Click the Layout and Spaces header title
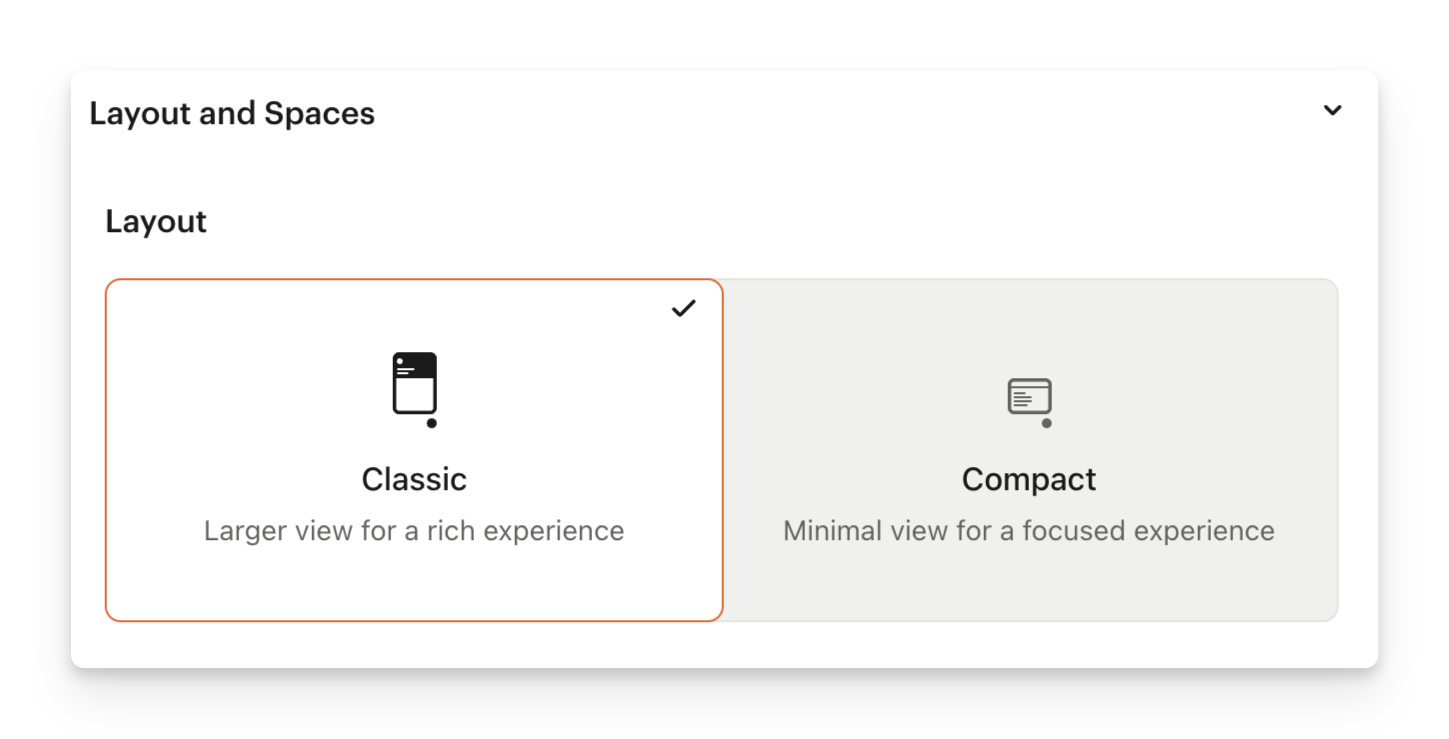 232,114
